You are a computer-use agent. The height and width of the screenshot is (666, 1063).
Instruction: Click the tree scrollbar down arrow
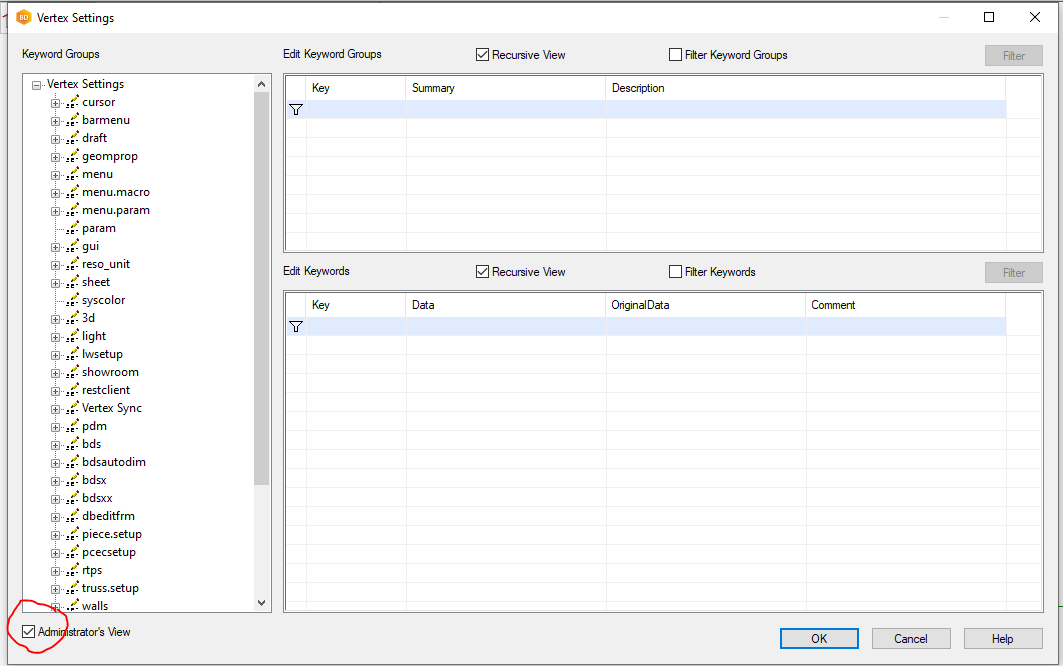coord(262,603)
